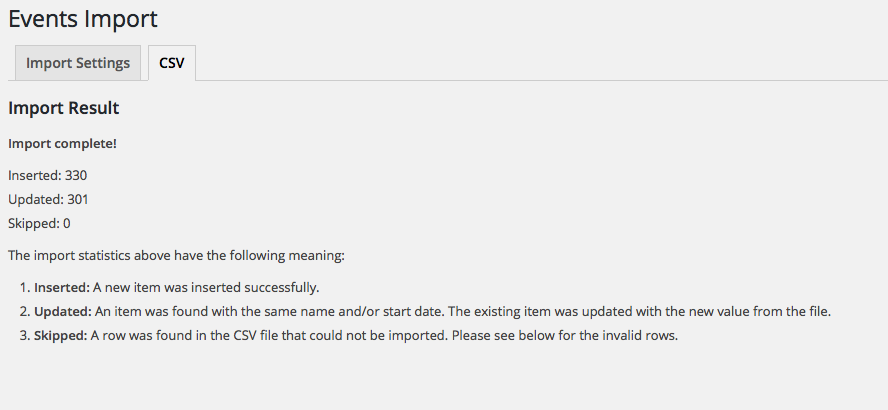888x410 pixels.
Task: Select the CSV tab
Action: [172, 63]
